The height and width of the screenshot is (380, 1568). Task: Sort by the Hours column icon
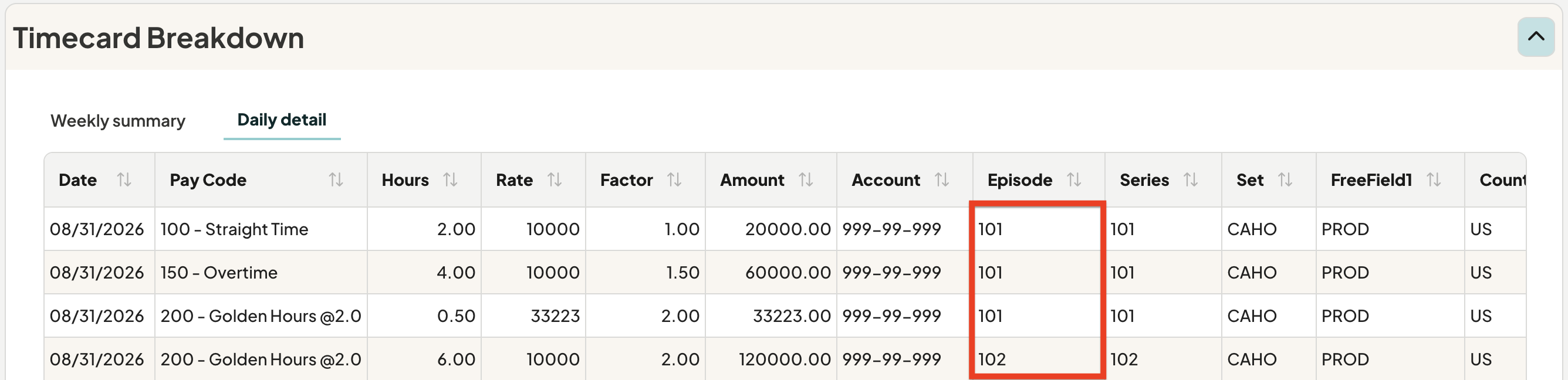click(451, 180)
